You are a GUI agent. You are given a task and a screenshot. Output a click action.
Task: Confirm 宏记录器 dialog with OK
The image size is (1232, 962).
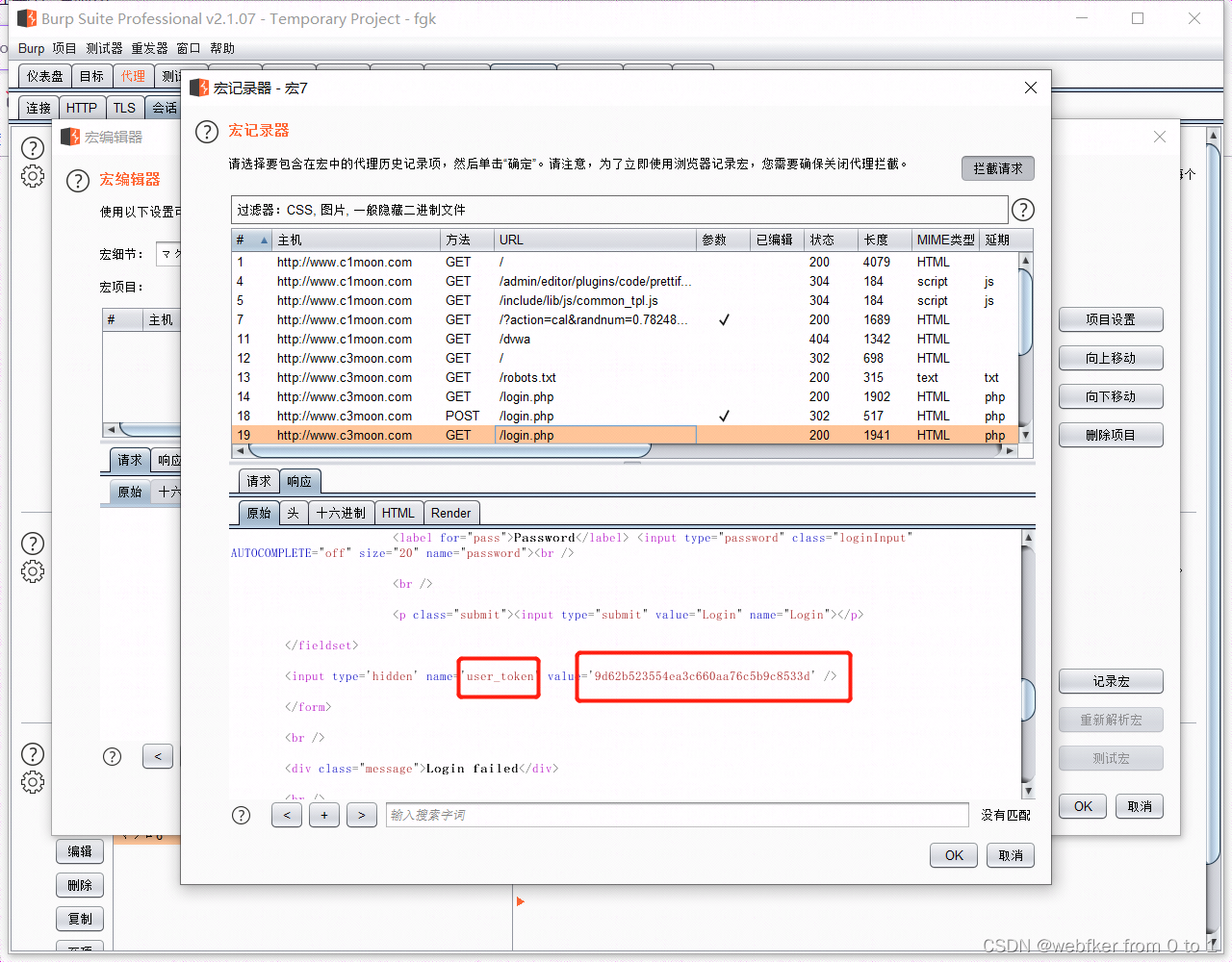[x=954, y=855]
